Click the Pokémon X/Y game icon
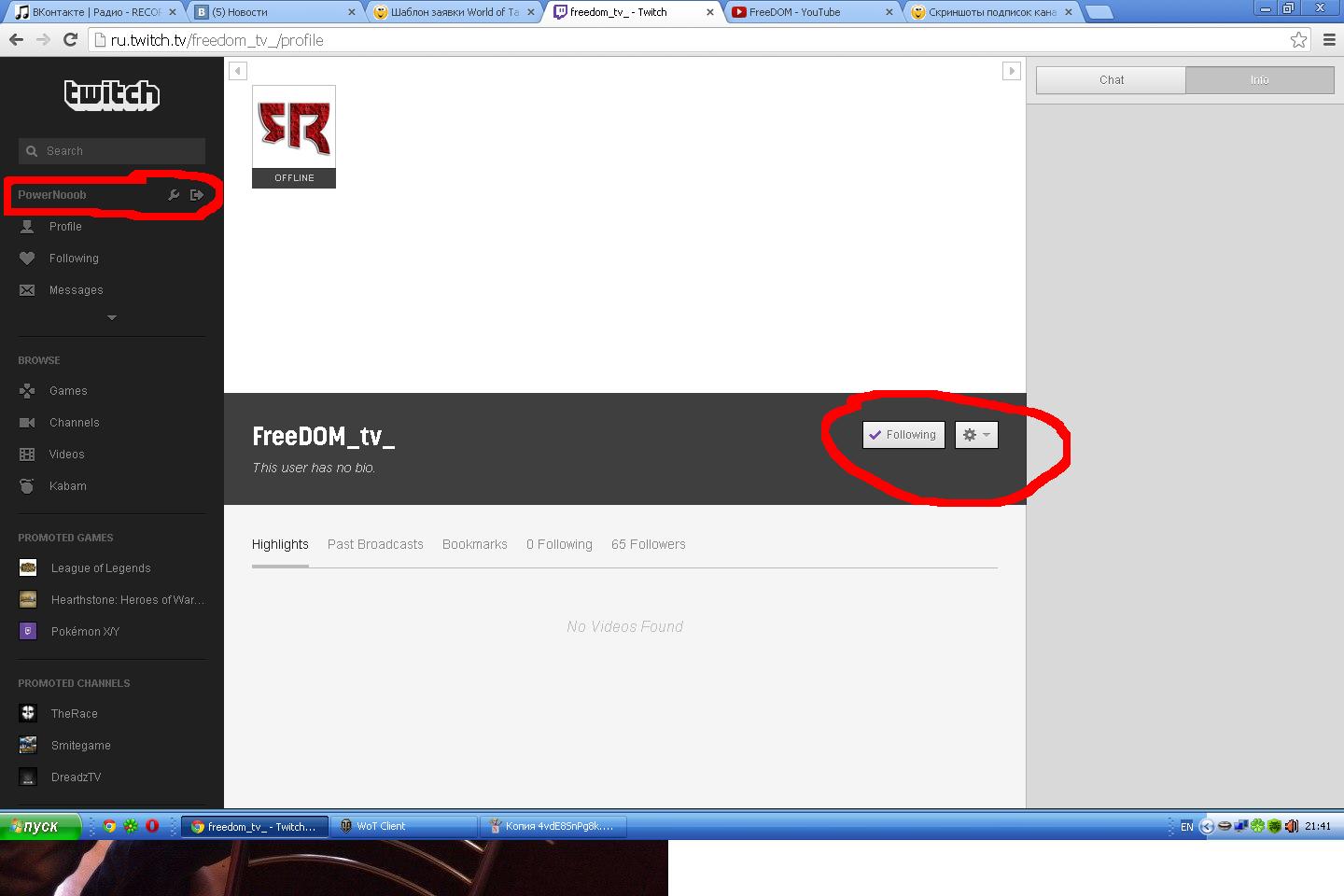 click(28, 631)
